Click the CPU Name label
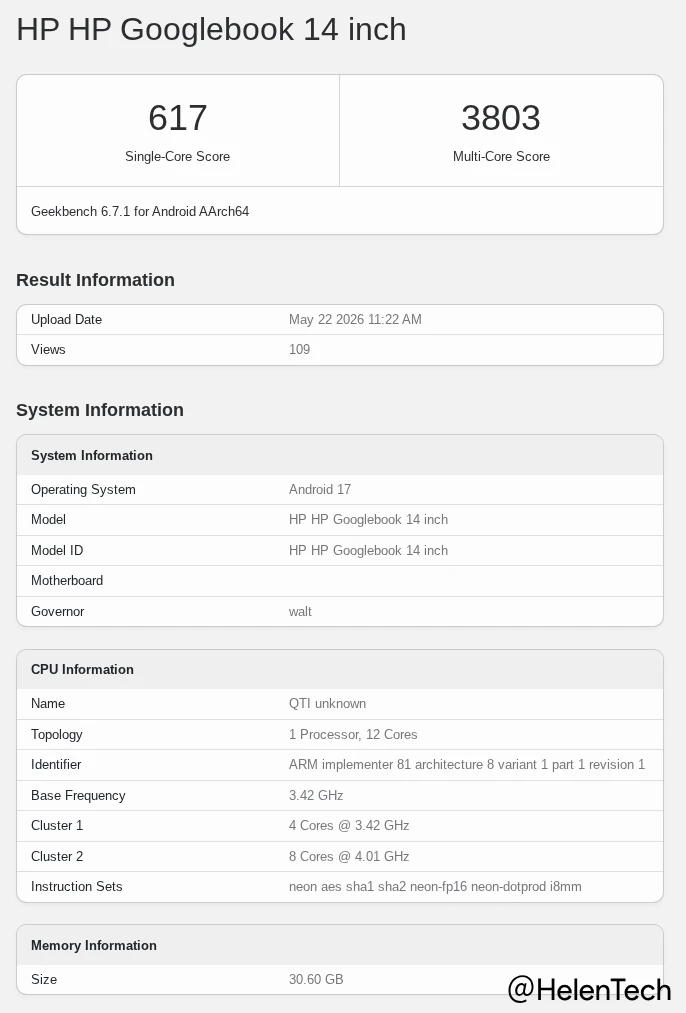The width and height of the screenshot is (686, 1013). 48,704
